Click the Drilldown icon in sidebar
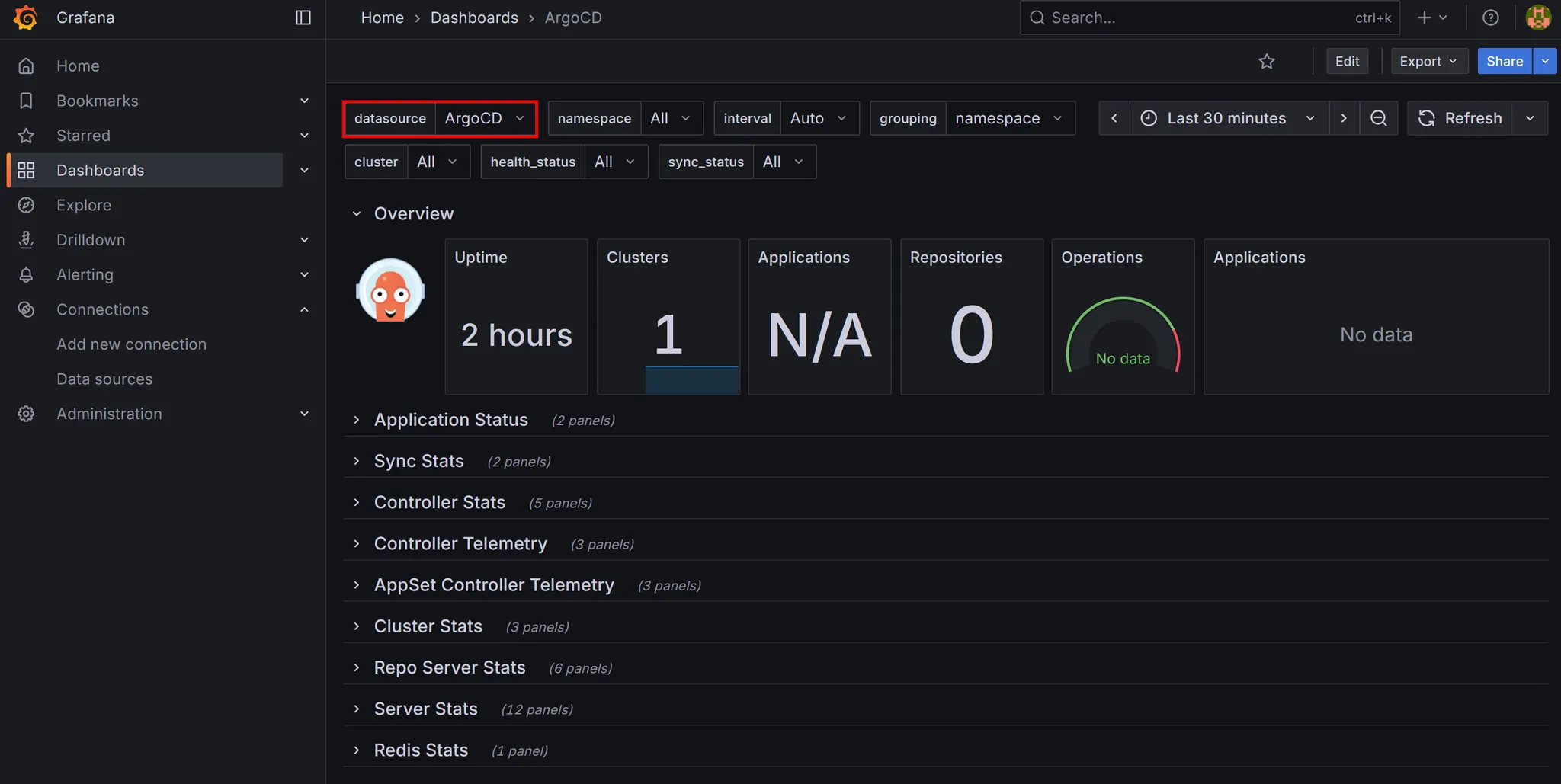The height and width of the screenshot is (784, 1561). pos(26,240)
